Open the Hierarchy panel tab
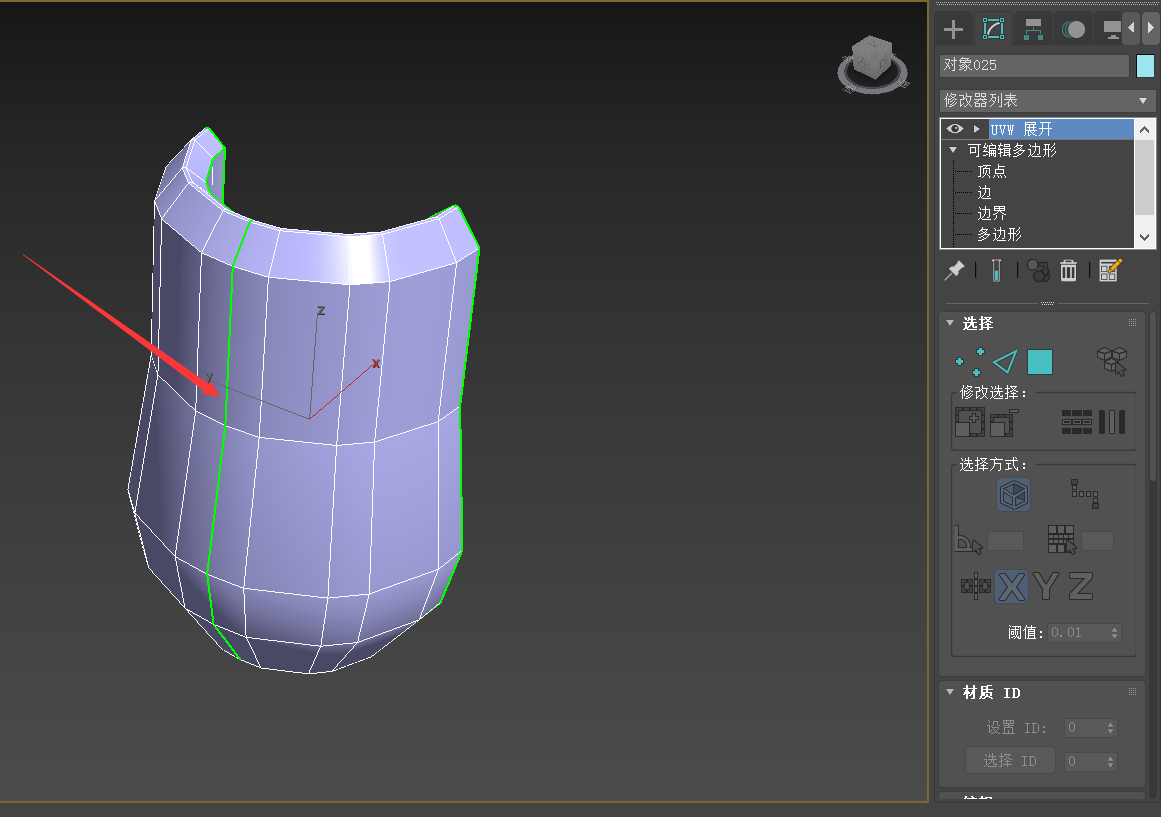 click(1033, 30)
